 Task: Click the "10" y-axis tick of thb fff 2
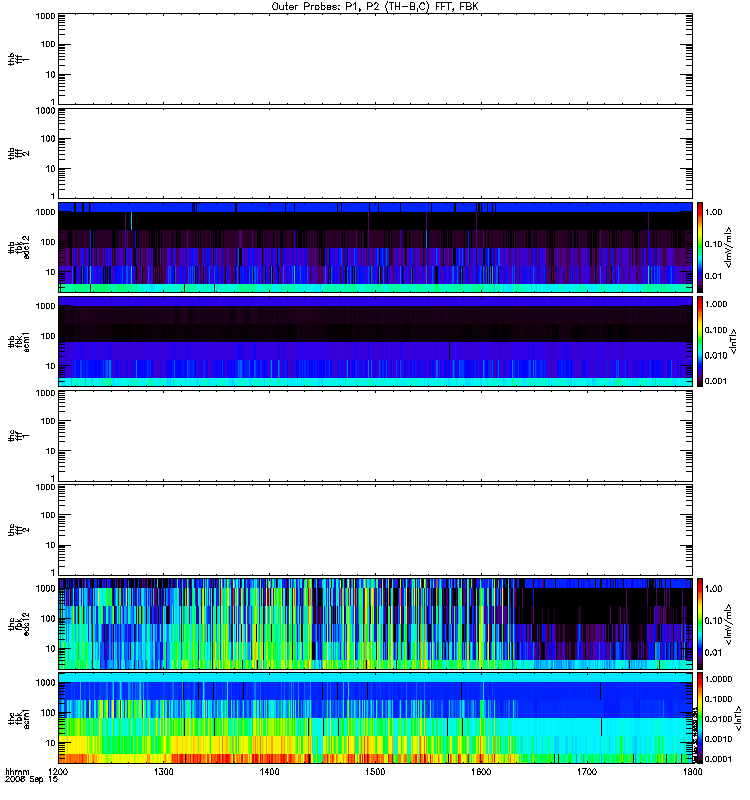pos(51,169)
